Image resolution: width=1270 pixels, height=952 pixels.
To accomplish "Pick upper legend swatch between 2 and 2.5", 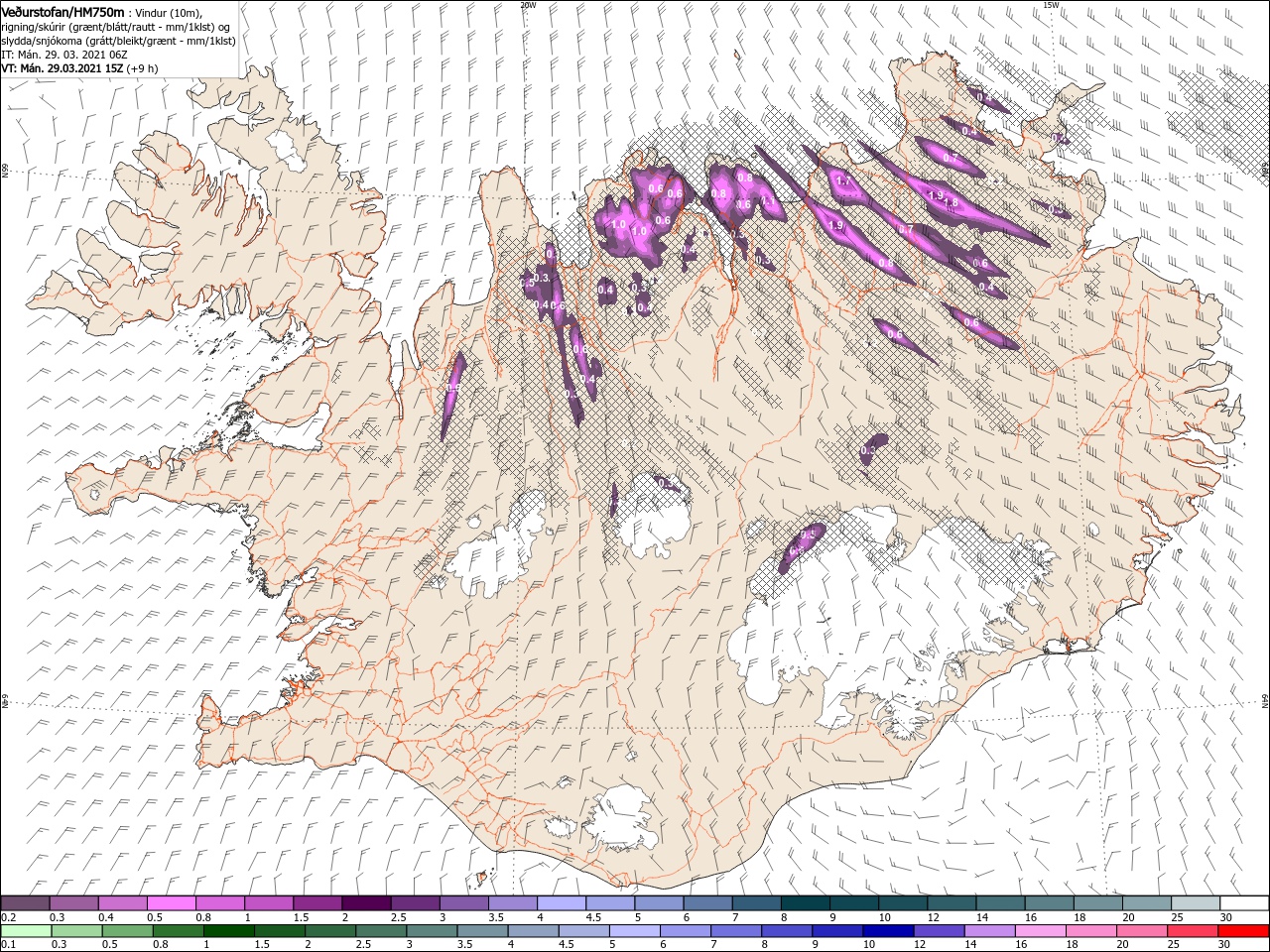I will coord(366,903).
